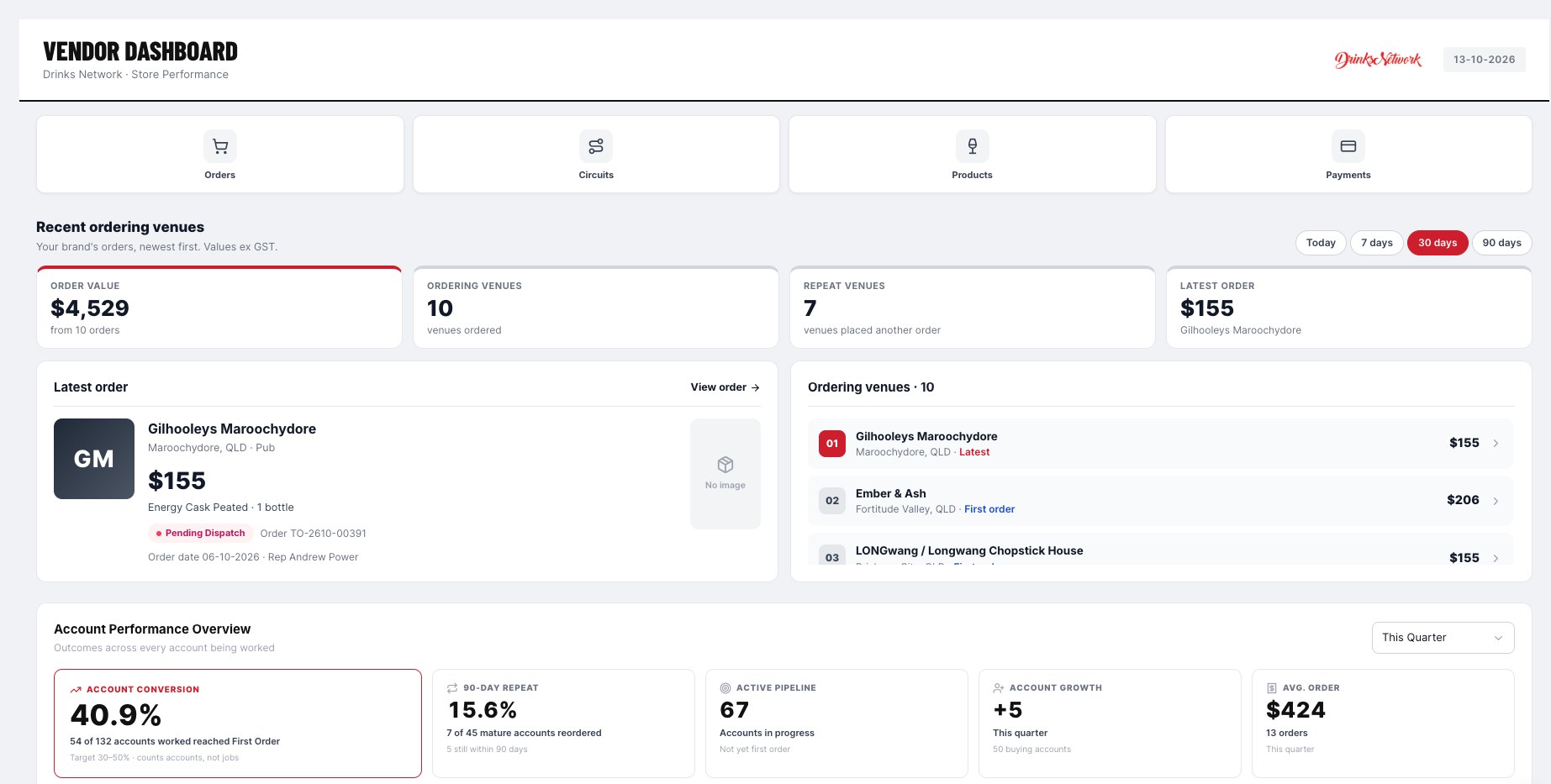1551x784 pixels.
Task: Click the Account Conversion 40.9% card
Action: tap(238, 723)
